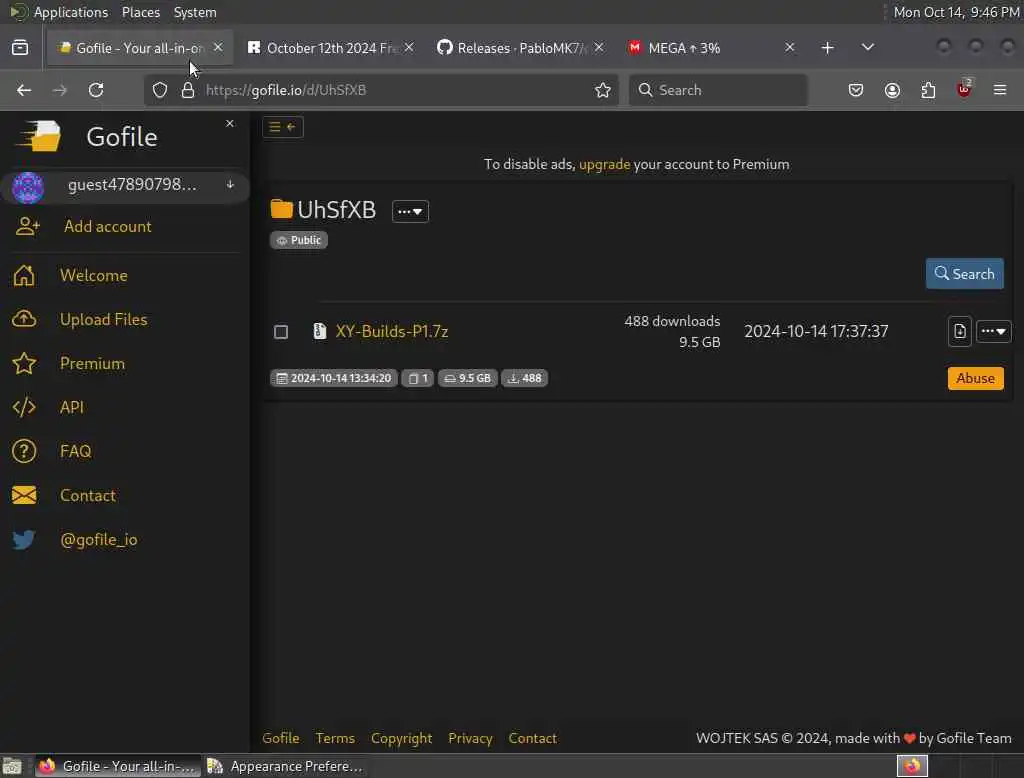Open XY-Builds-P1.7z file options dropdown

coord(993,331)
